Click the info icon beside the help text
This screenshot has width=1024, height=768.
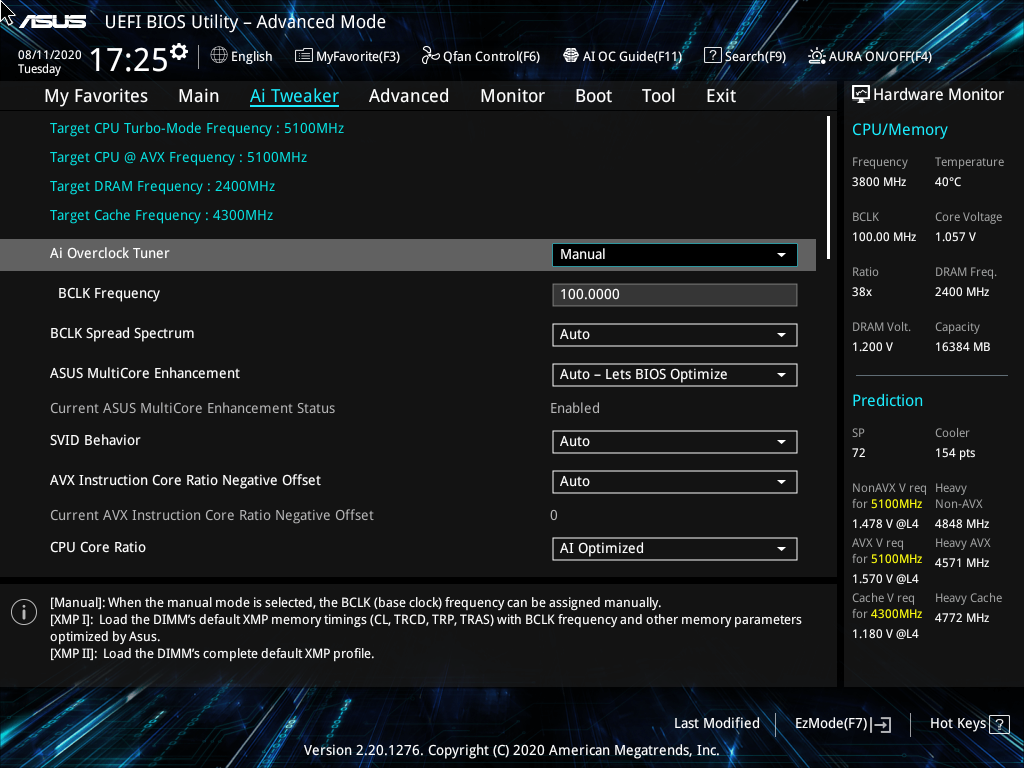click(x=23, y=611)
